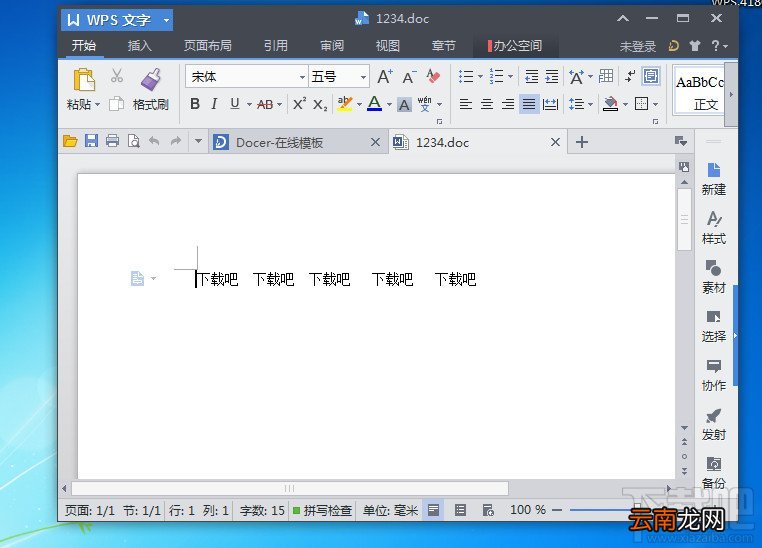Expand line spacing options arrow
Screen dimensions: 762x548
coord(590,104)
